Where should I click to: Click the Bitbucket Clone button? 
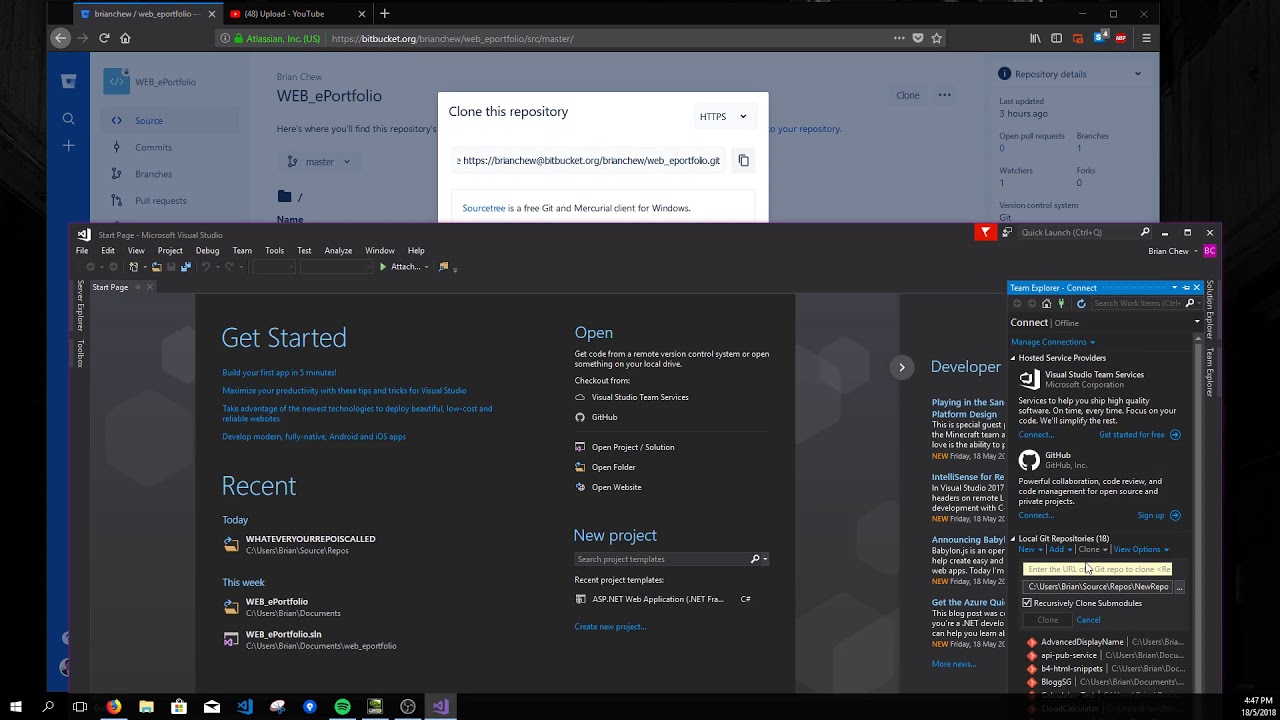pos(908,95)
